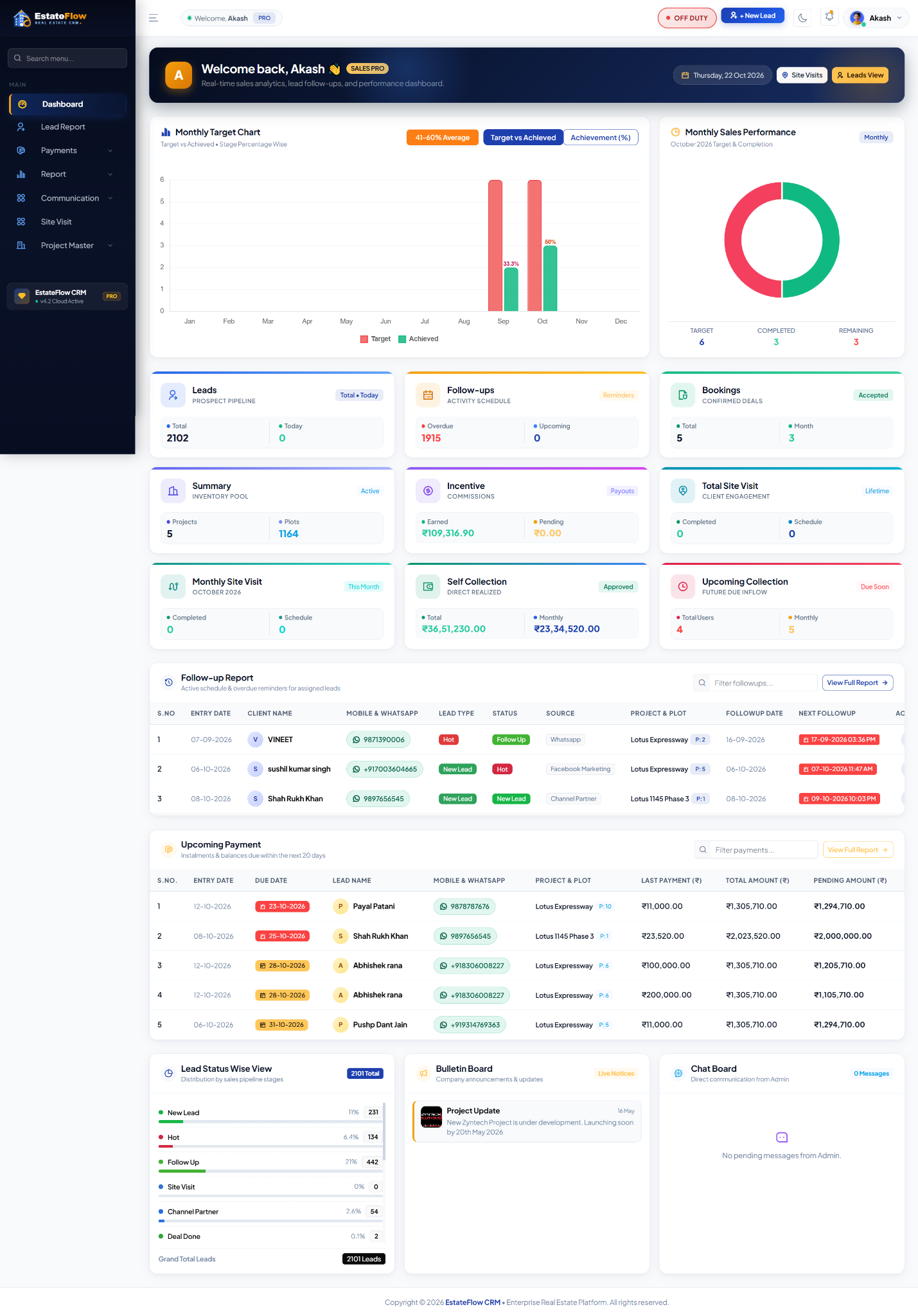Click the Monthly Site Visit route icon
The image size is (918, 1316).
[x=173, y=587]
